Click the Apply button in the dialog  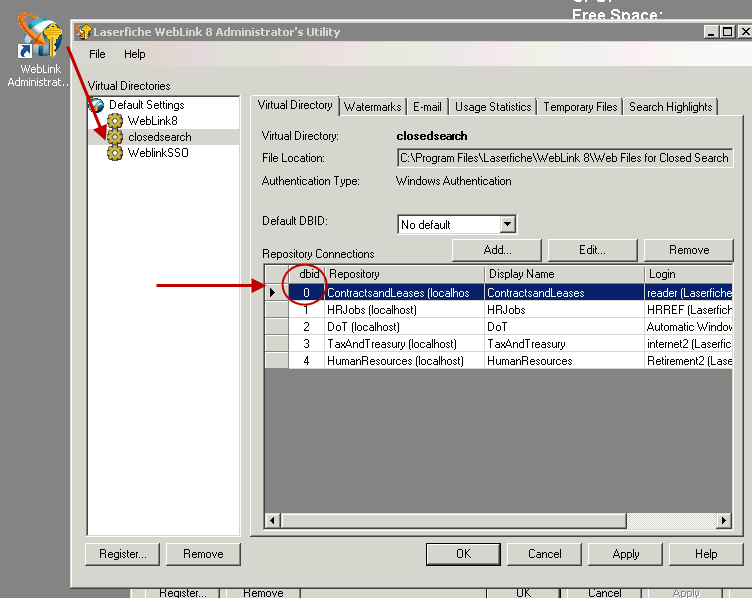pos(625,554)
